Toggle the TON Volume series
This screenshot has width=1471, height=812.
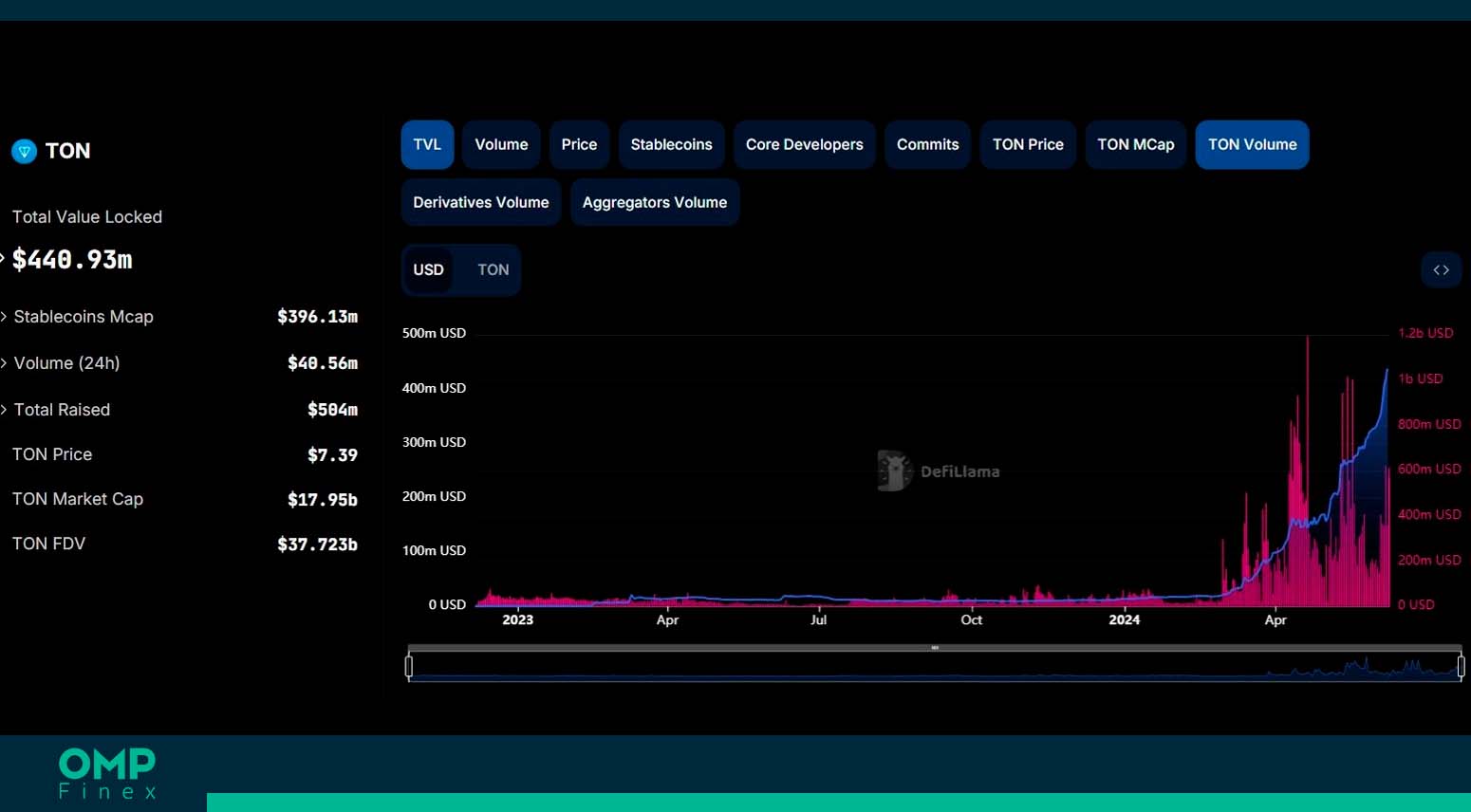click(x=1252, y=145)
